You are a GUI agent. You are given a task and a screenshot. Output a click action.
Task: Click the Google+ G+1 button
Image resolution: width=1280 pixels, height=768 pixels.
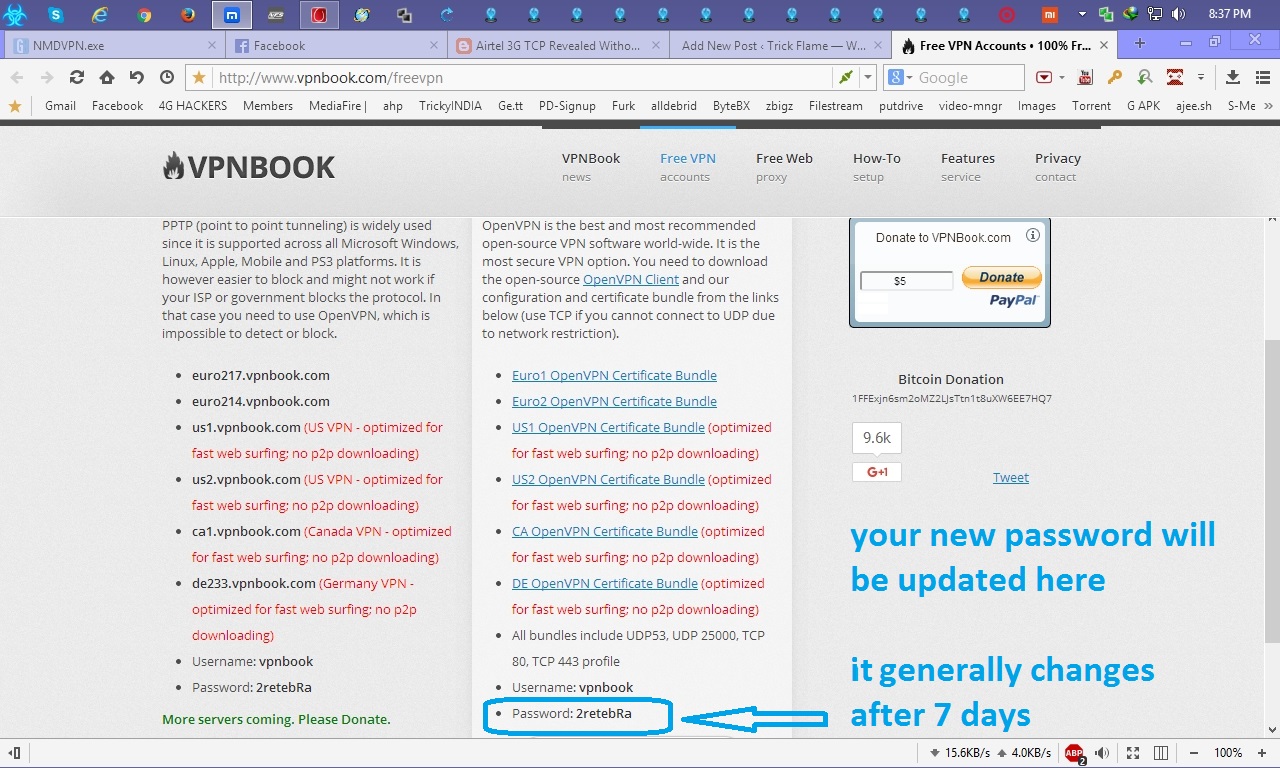click(877, 471)
